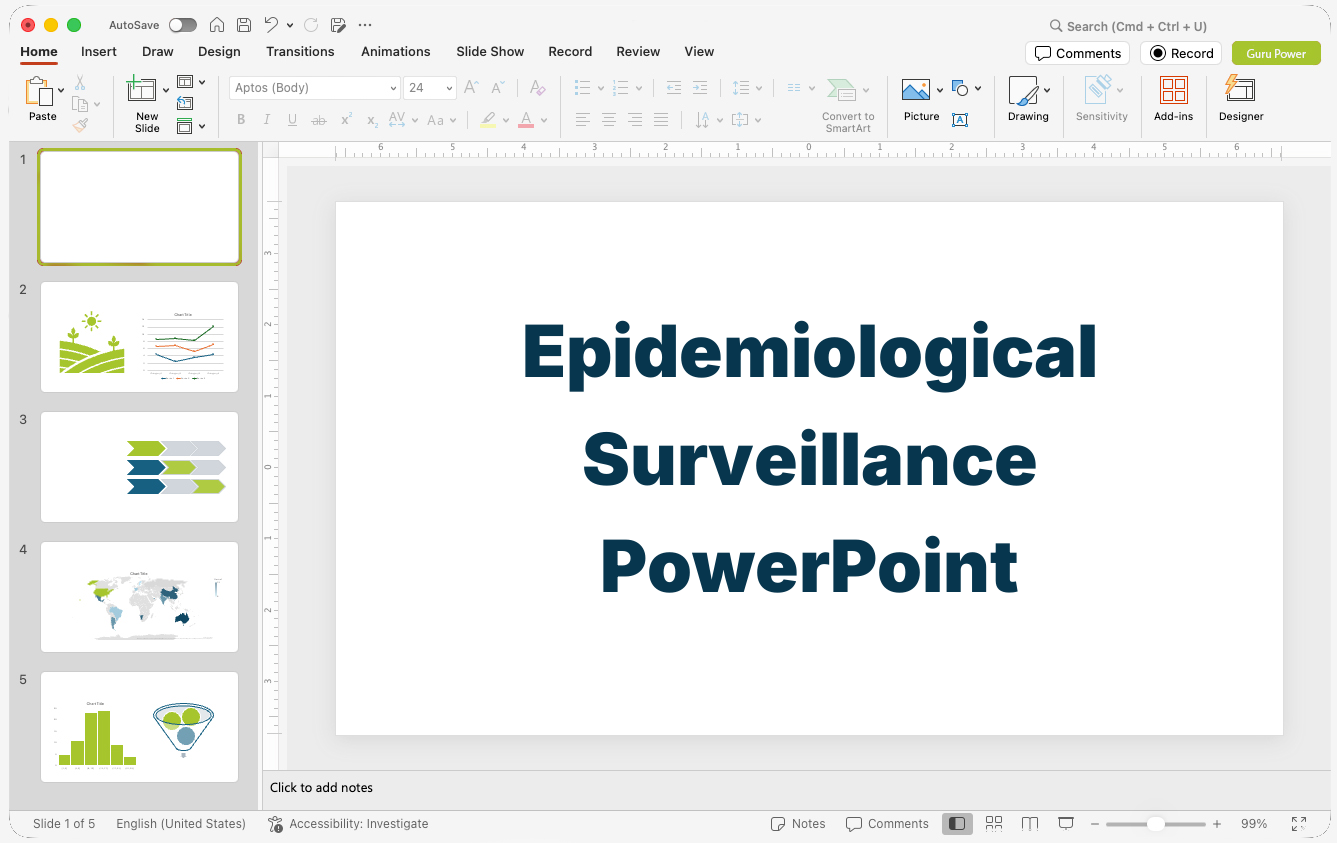
Task: Toggle Bold formatting
Action: point(241,120)
